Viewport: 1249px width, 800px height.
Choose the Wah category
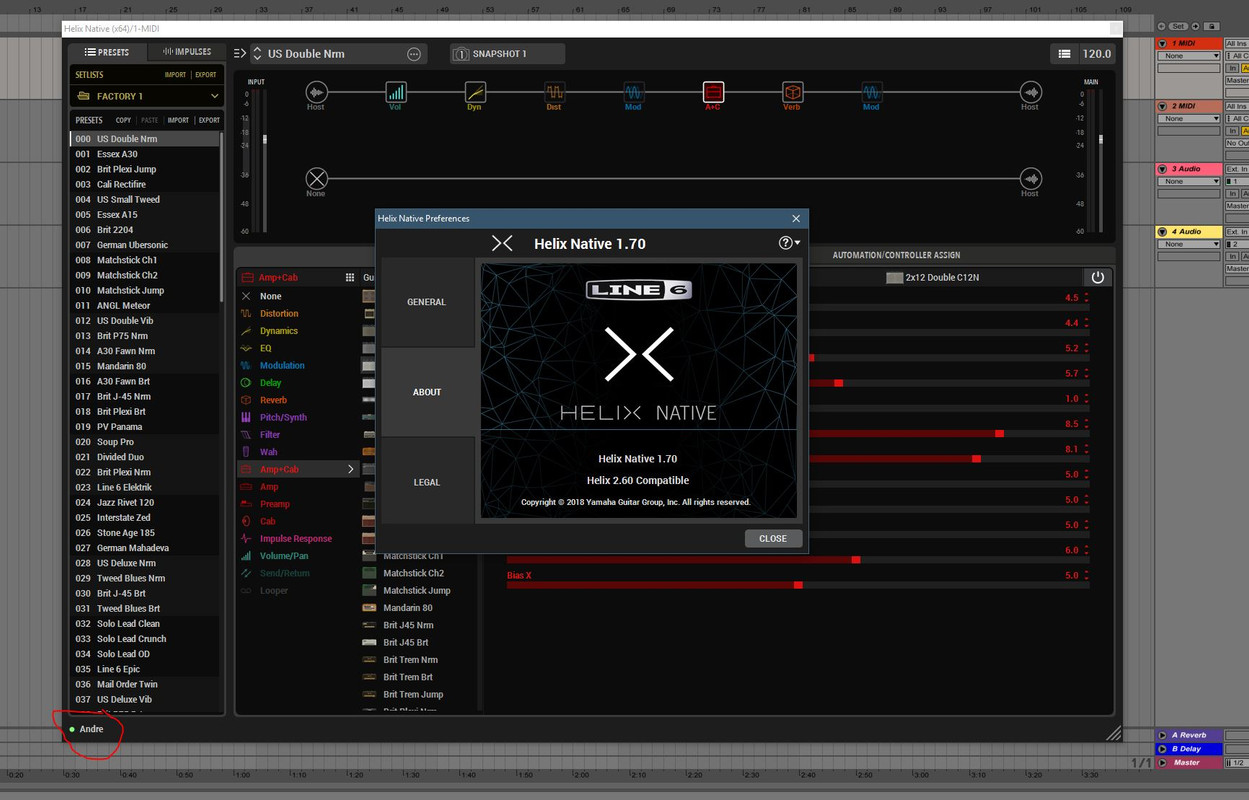pos(268,452)
